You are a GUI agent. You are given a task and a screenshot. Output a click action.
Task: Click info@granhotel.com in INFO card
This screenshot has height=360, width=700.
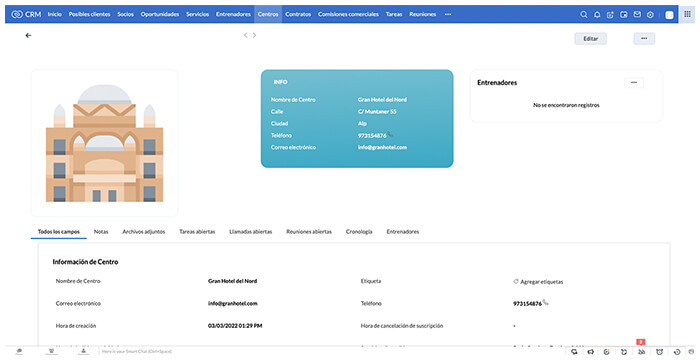point(382,147)
